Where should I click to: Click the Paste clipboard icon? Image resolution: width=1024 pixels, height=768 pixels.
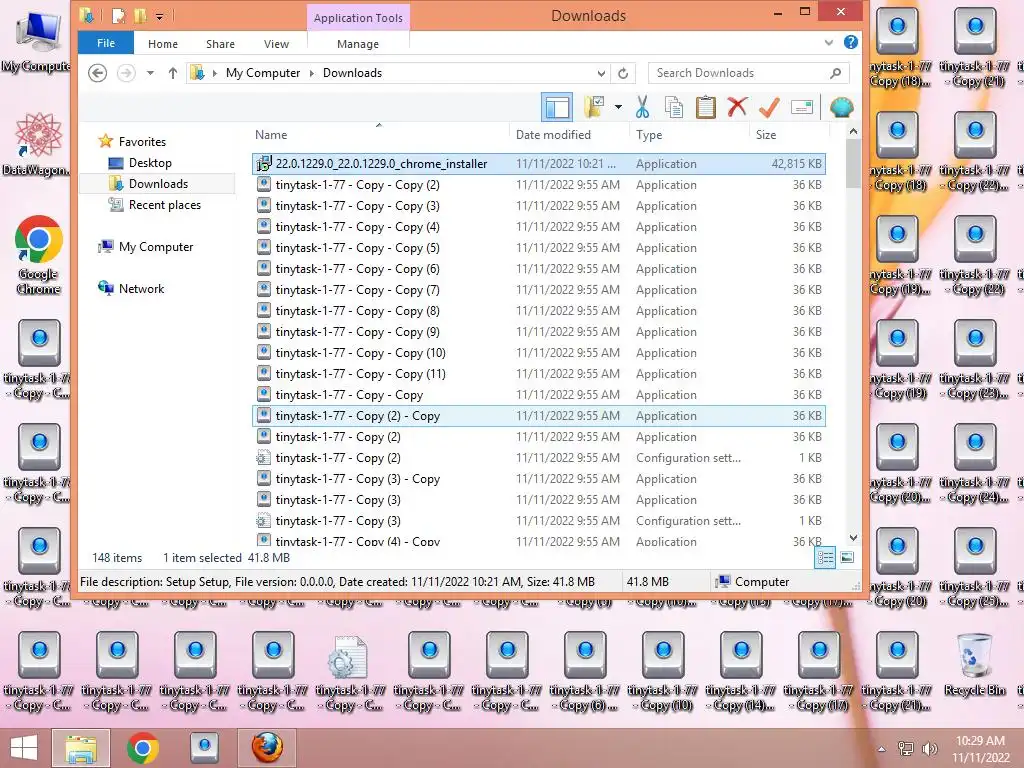[706, 107]
